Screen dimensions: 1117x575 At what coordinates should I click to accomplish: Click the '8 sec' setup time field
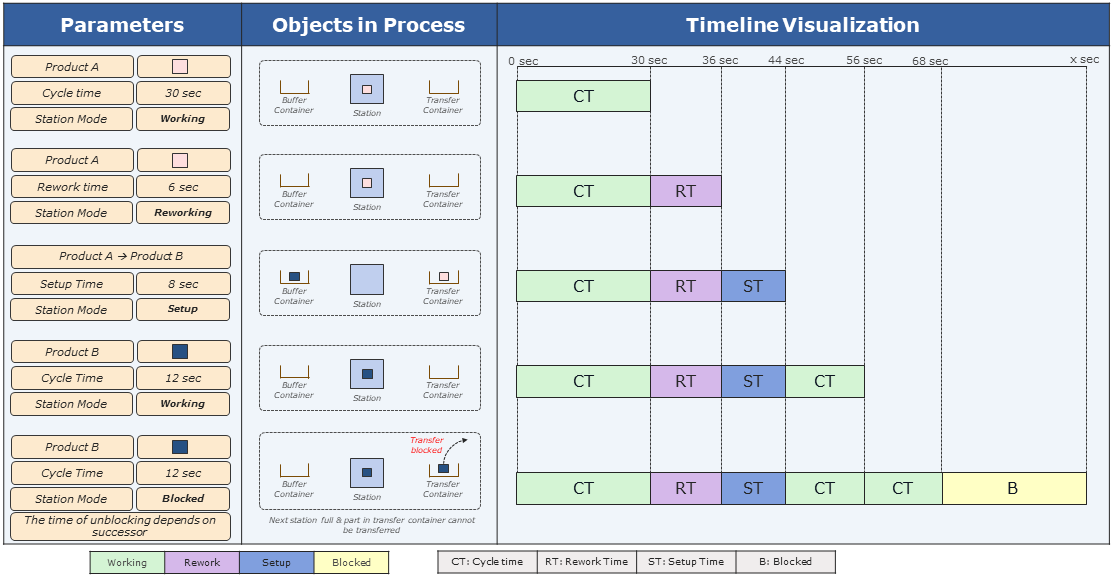(x=183, y=284)
